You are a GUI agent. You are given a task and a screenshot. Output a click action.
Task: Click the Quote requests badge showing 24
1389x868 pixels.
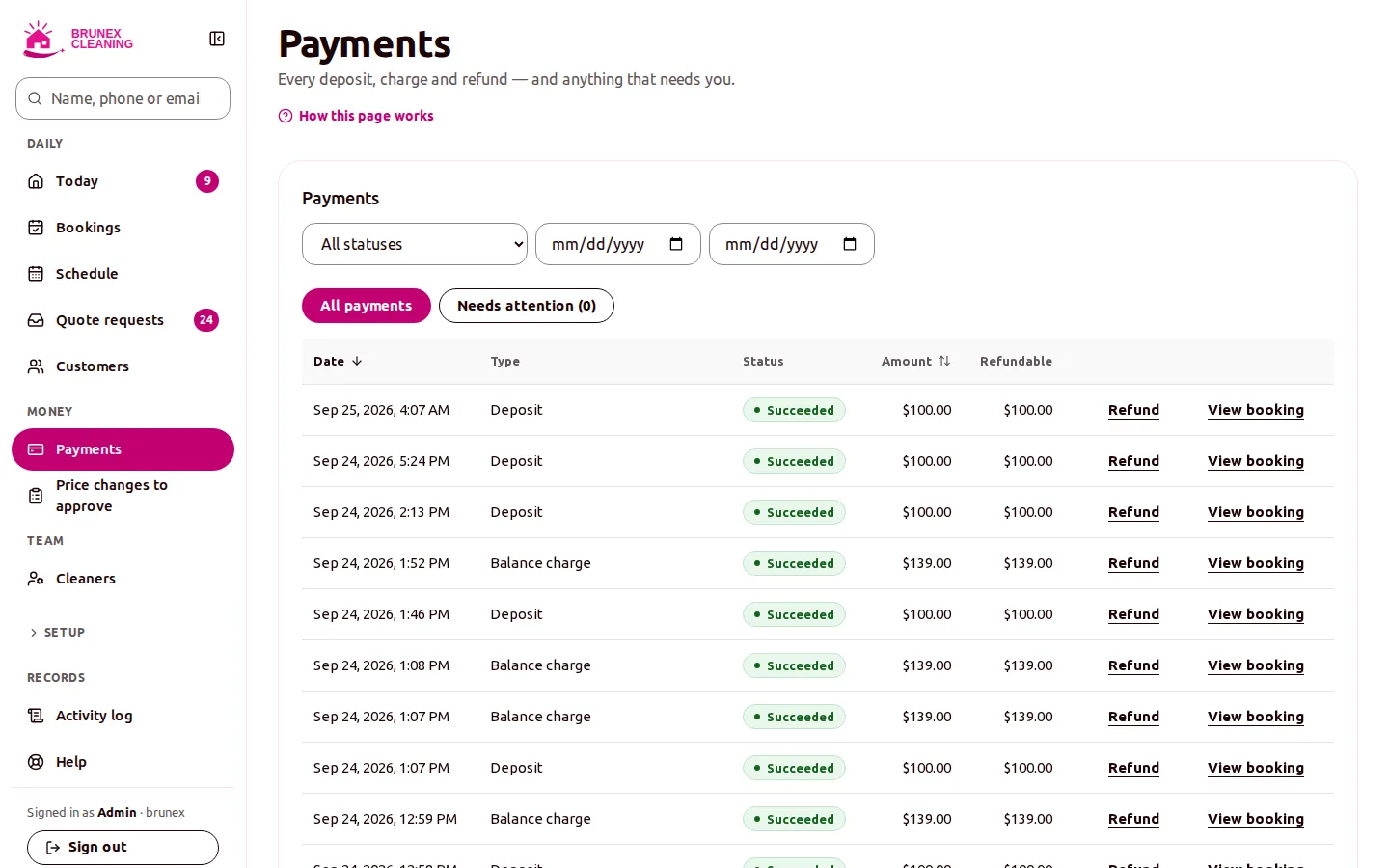206,320
